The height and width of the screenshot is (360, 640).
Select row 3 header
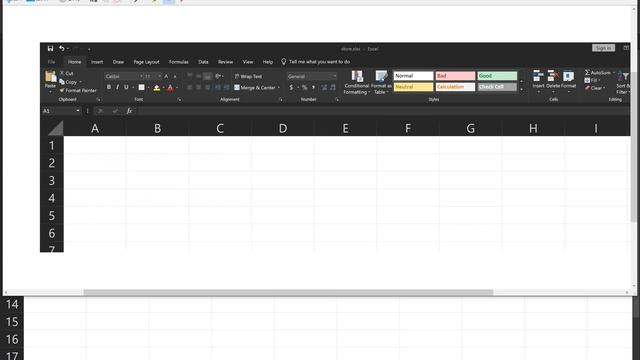tap(52, 180)
